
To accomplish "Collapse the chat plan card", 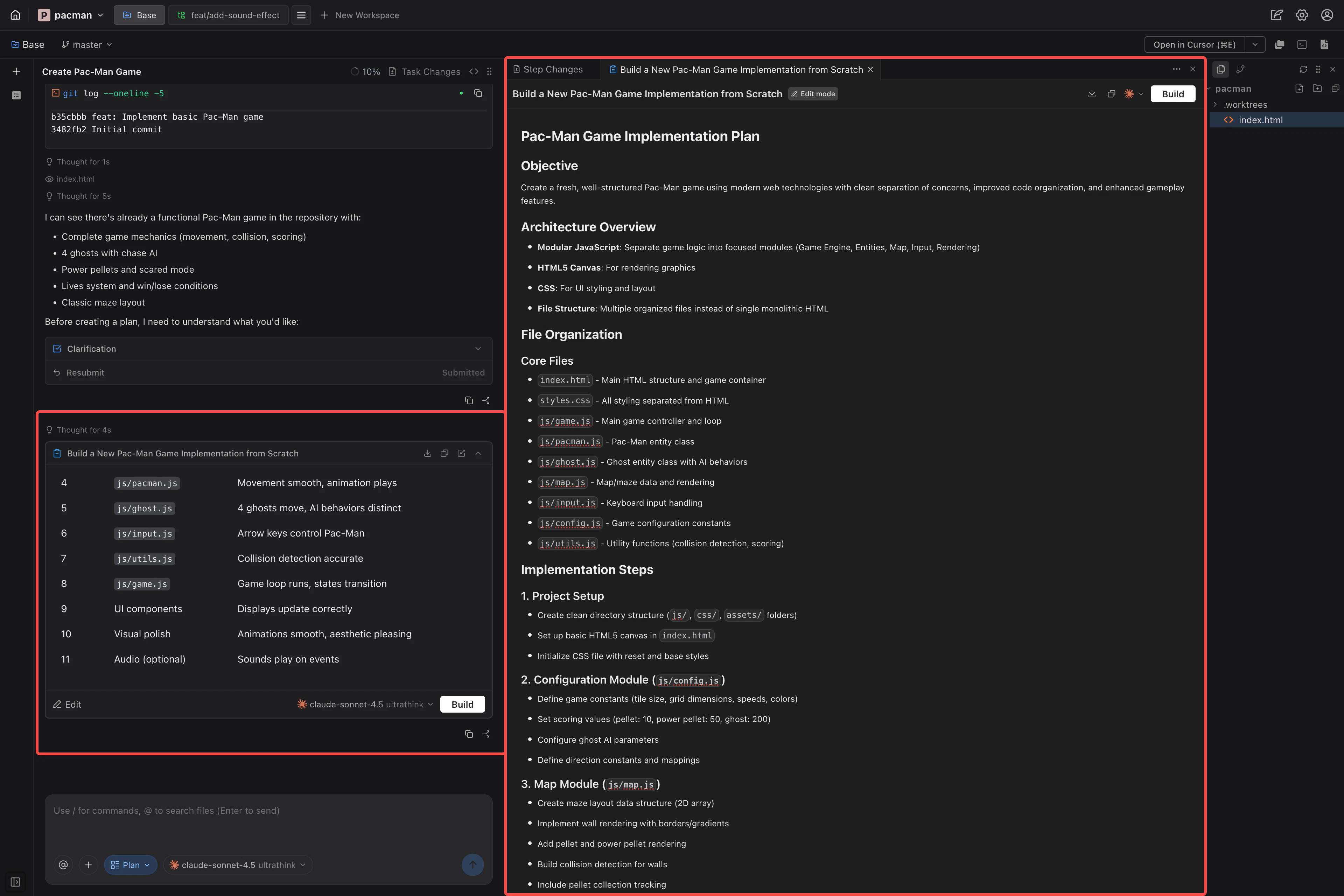I will 478,453.
